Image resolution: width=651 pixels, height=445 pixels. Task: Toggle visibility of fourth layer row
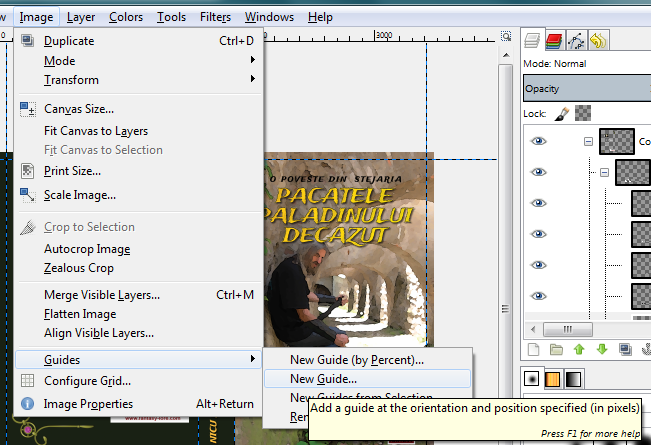[538, 234]
